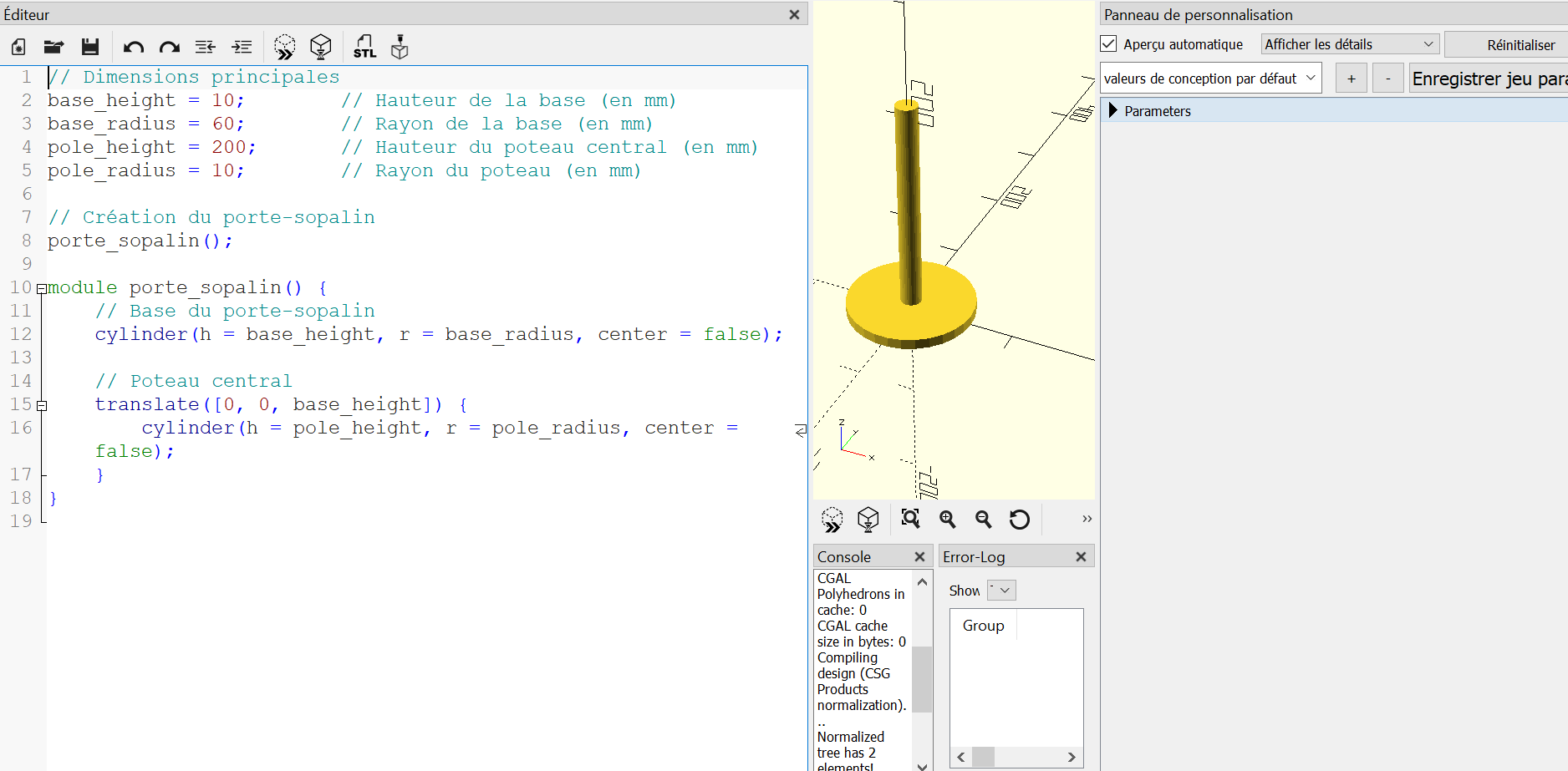Create a new file with the New icon
1568x771 pixels.
pos(18,47)
